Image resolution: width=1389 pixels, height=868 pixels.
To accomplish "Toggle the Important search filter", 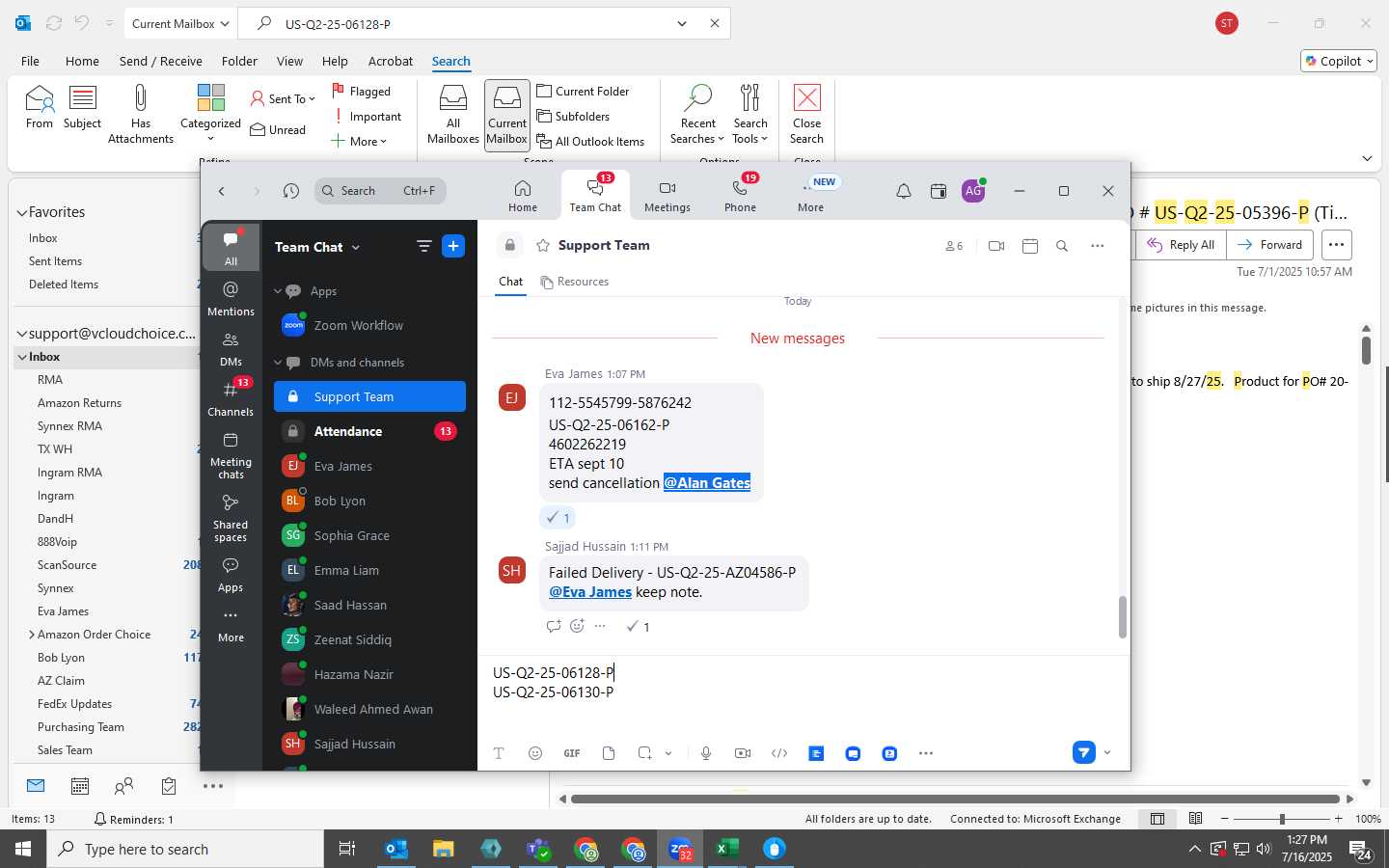I will pyautogui.click(x=367, y=116).
